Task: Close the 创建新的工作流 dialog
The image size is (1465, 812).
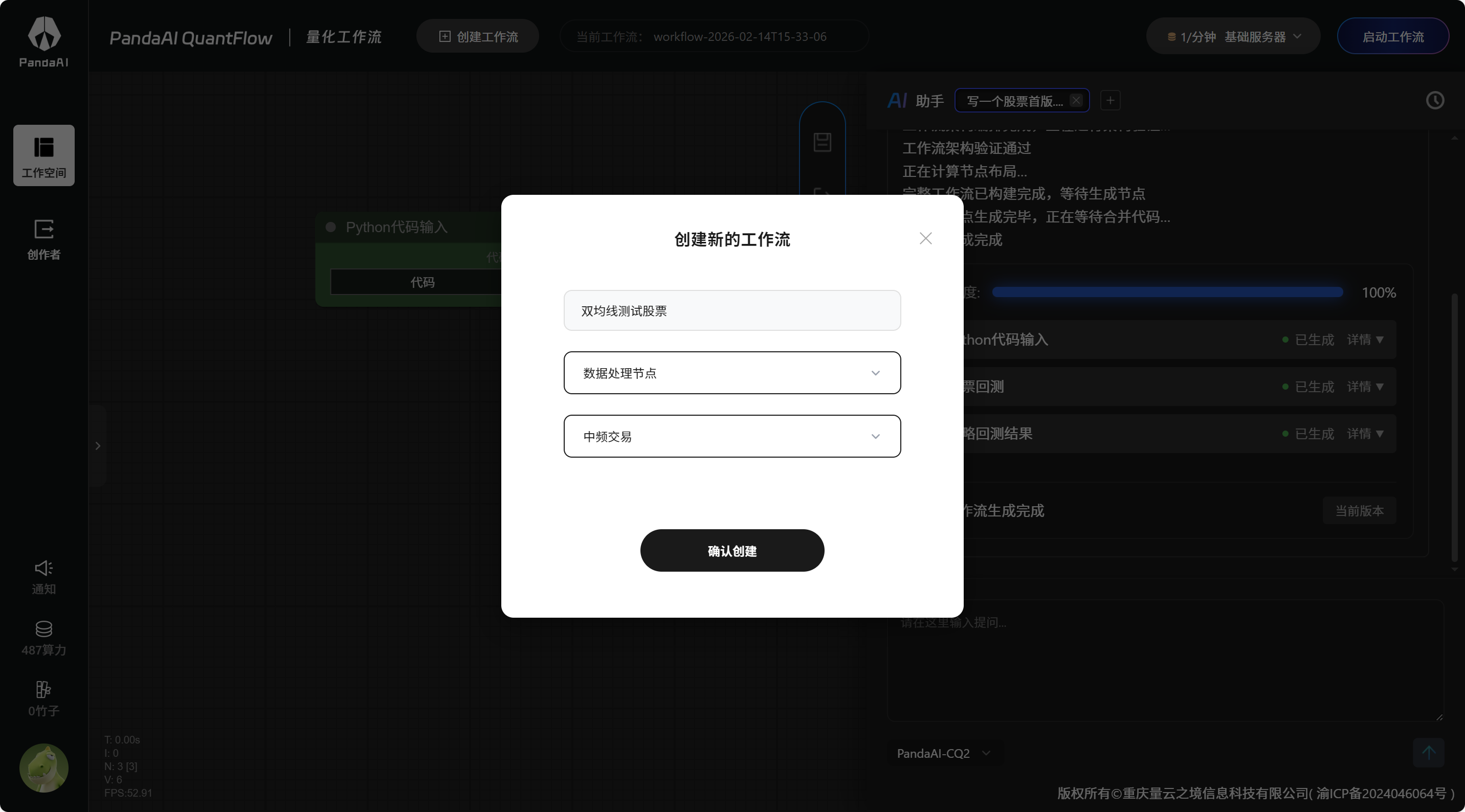Action: tap(925, 238)
